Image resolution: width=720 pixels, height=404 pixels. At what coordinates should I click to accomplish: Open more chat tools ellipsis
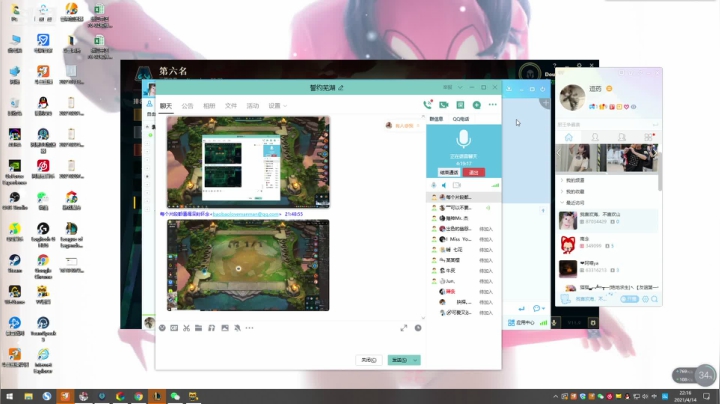click(249, 328)
